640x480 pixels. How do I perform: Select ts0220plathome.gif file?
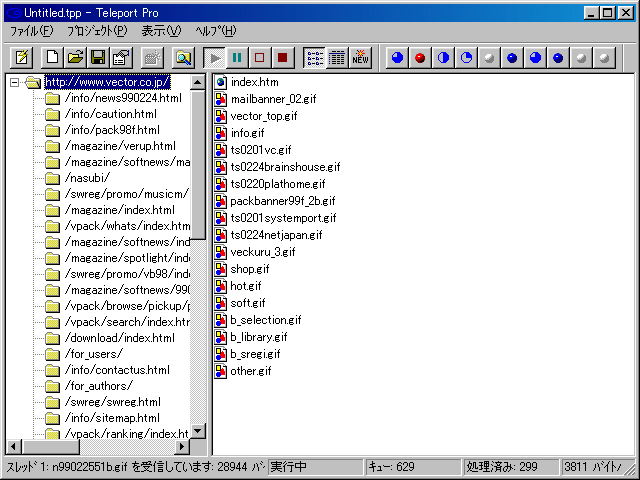coord(278,184)
